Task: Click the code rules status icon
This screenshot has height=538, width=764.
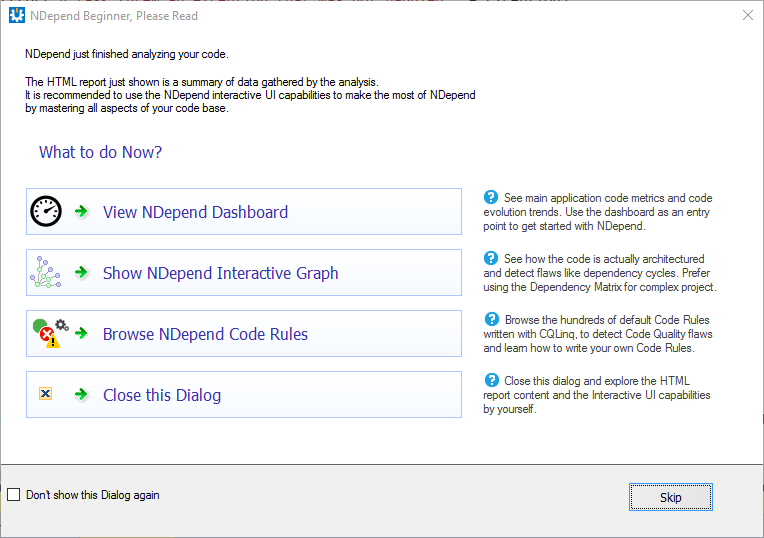Action: click(51, 333)
